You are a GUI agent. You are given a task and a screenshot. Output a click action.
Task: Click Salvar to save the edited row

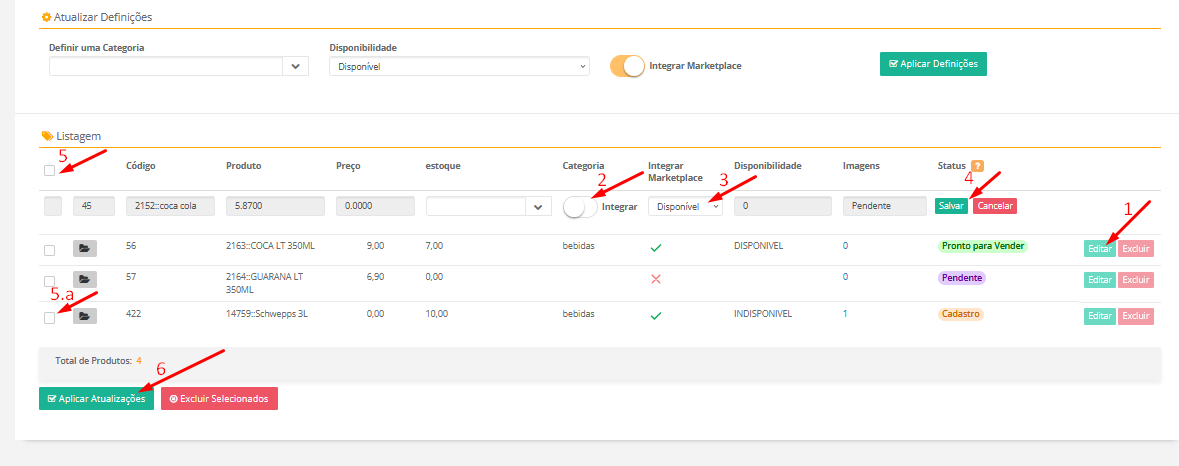pos(951,206)
